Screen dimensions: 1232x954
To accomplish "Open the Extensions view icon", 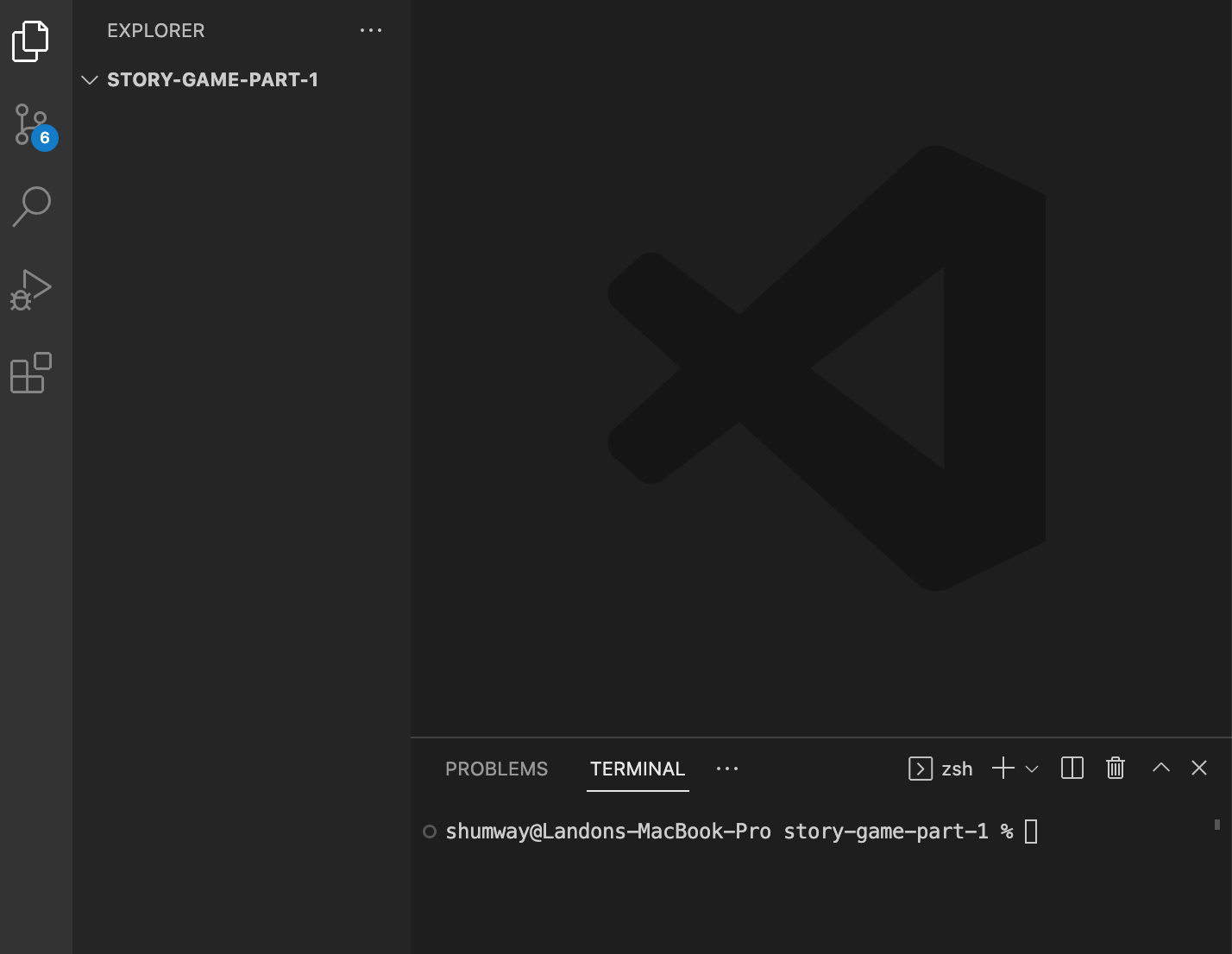I will (x=31, y=373).
